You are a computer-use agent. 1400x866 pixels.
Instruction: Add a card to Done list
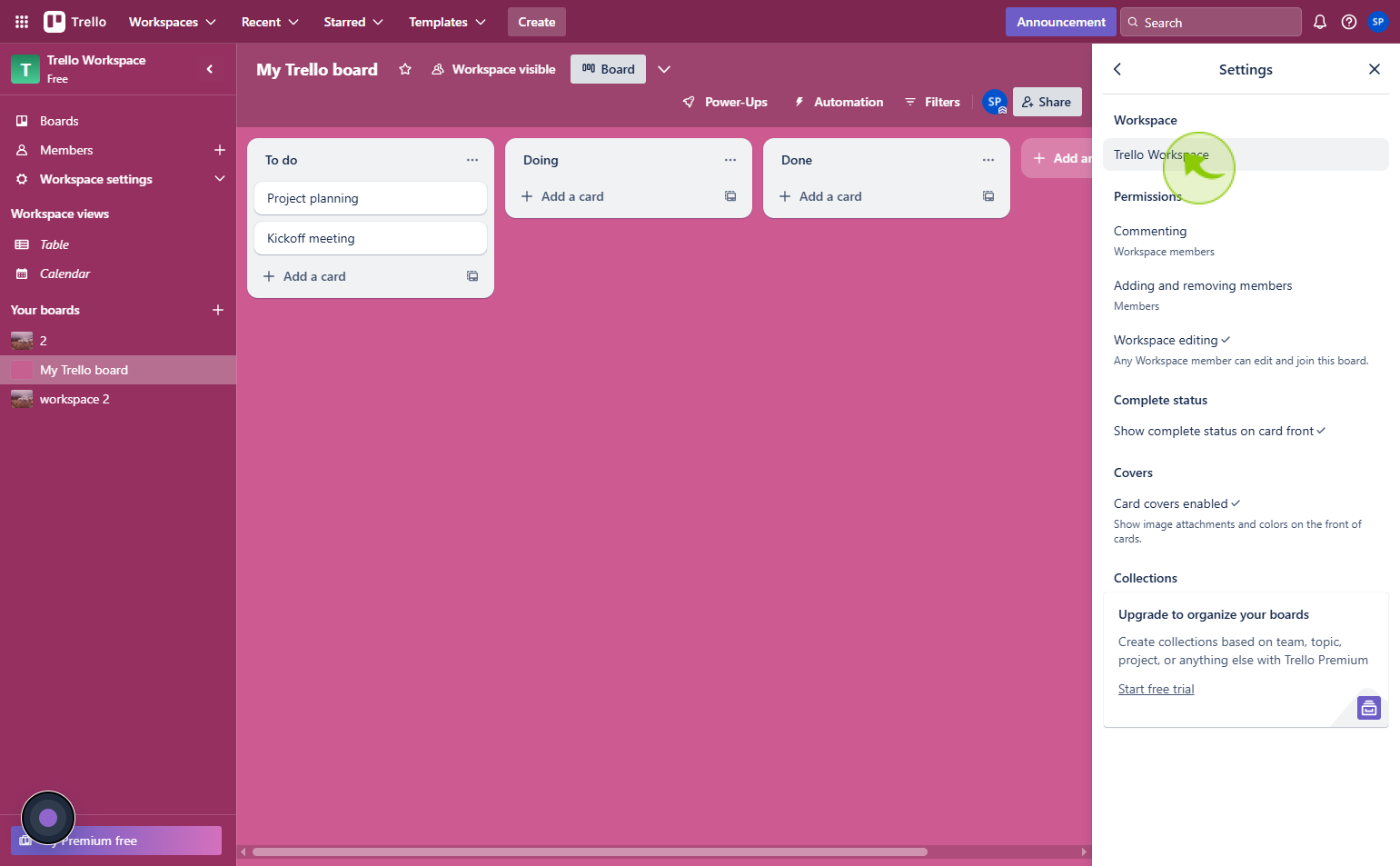pos(872,196)
